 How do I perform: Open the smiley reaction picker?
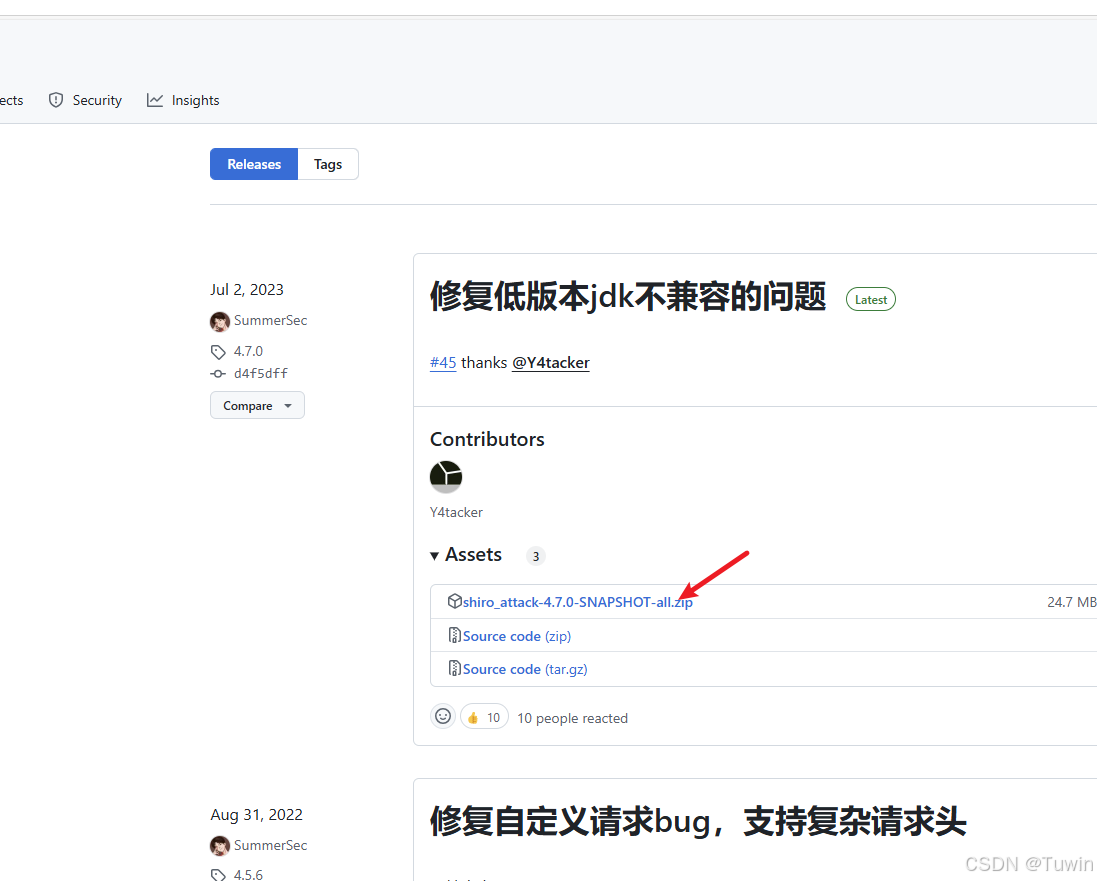point(443,716)
